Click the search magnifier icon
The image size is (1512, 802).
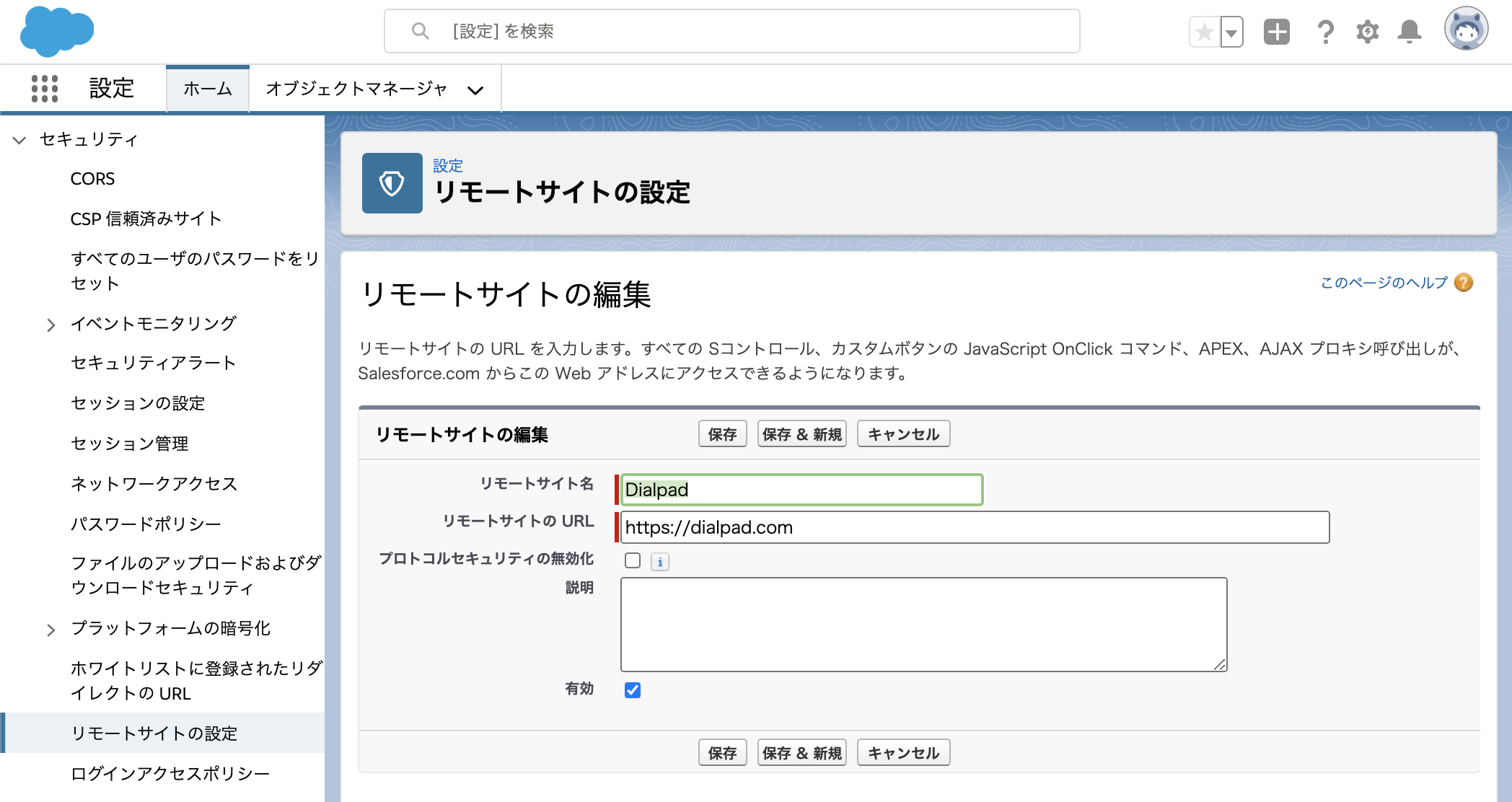point(420,31)
